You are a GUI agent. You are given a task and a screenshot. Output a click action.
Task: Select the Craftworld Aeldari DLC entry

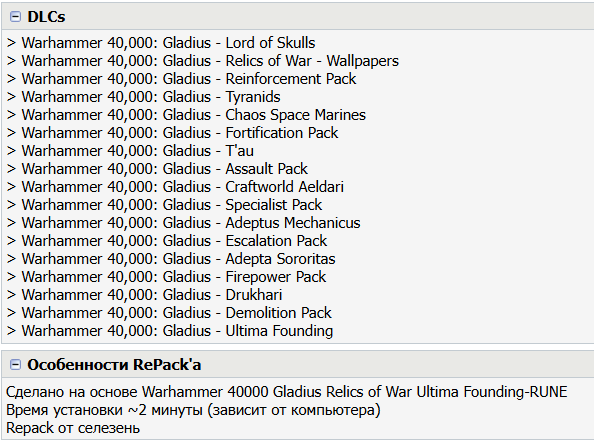point(175,187)
